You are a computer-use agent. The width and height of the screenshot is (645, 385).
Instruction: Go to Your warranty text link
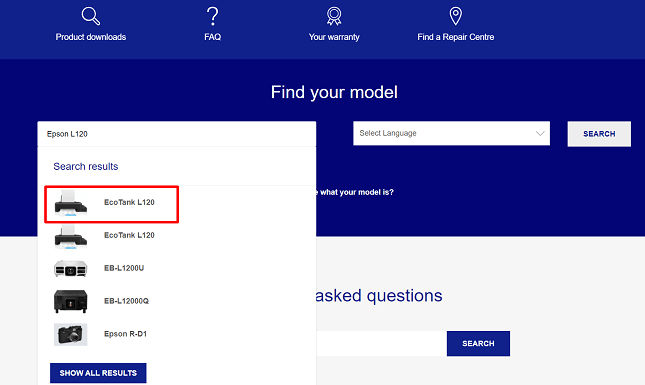pyautogui.click(x=334, y=37)
